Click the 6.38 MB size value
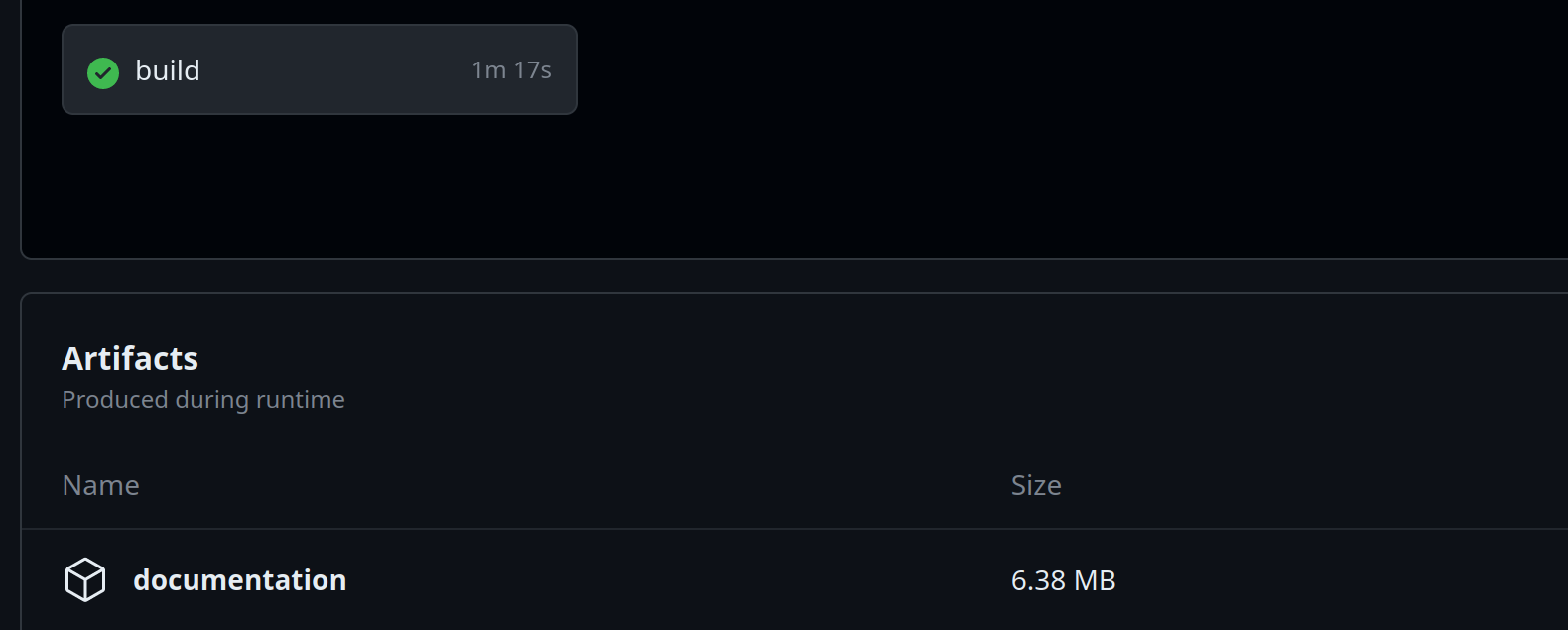 pos(1063,580)
